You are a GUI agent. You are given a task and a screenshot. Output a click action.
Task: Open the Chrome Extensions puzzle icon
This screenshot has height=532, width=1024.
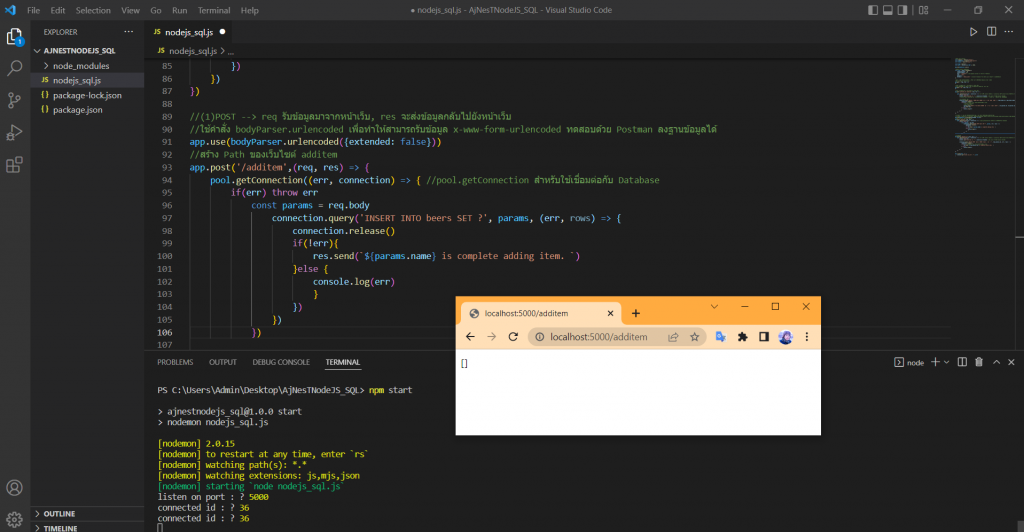point(743,337)
